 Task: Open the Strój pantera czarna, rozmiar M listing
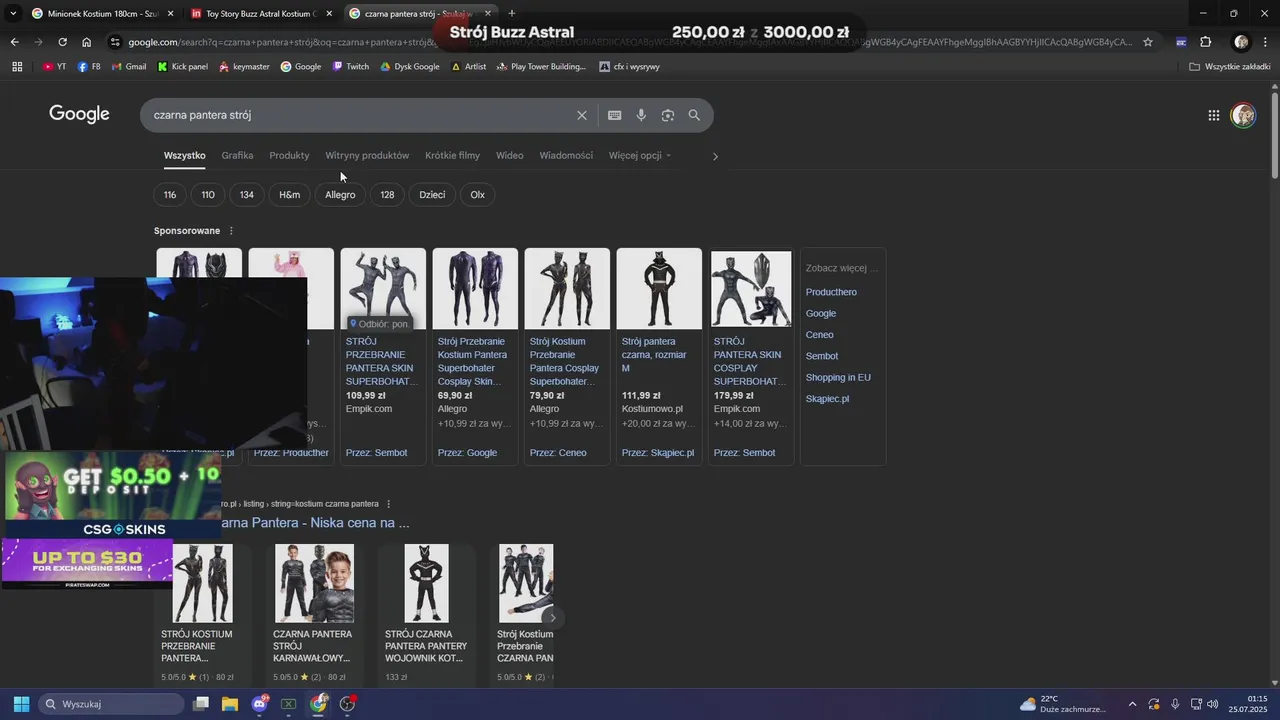[659, 355]
